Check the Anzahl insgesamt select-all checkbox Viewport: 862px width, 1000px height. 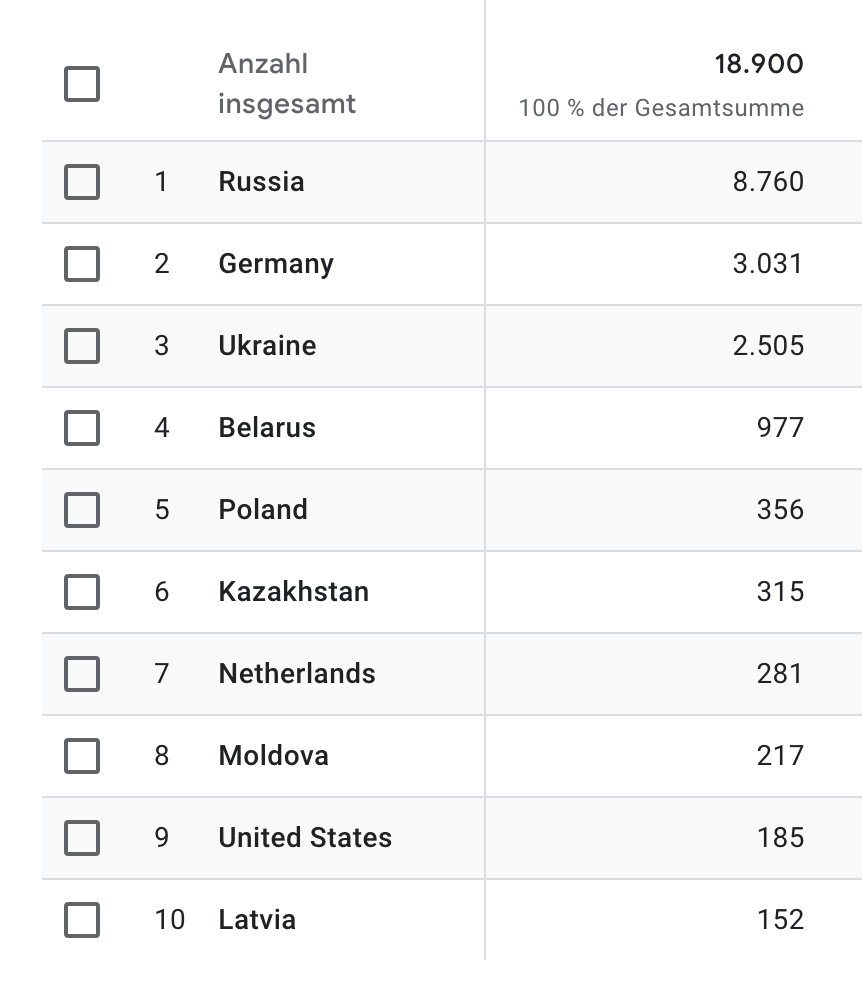pyautogui.click(x=82, y=84)
